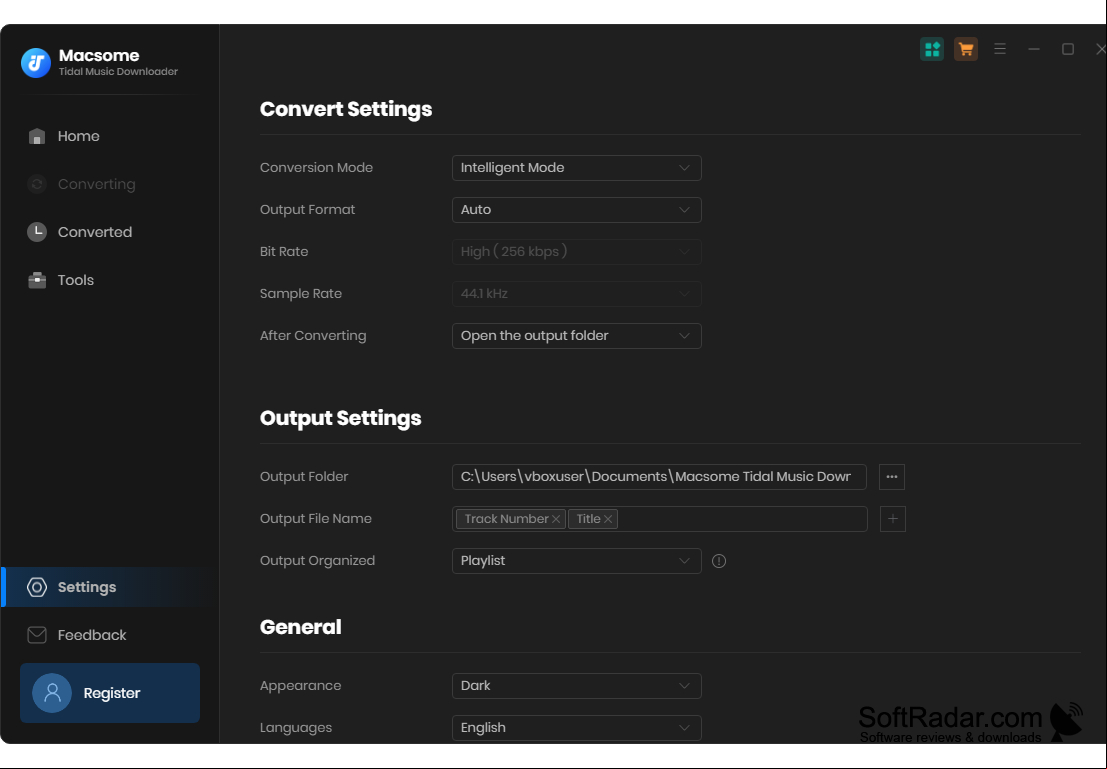Add a file name tag with plus button
Image resolution: width=1107 pixels, height=769 pixels.
point(893,519)
